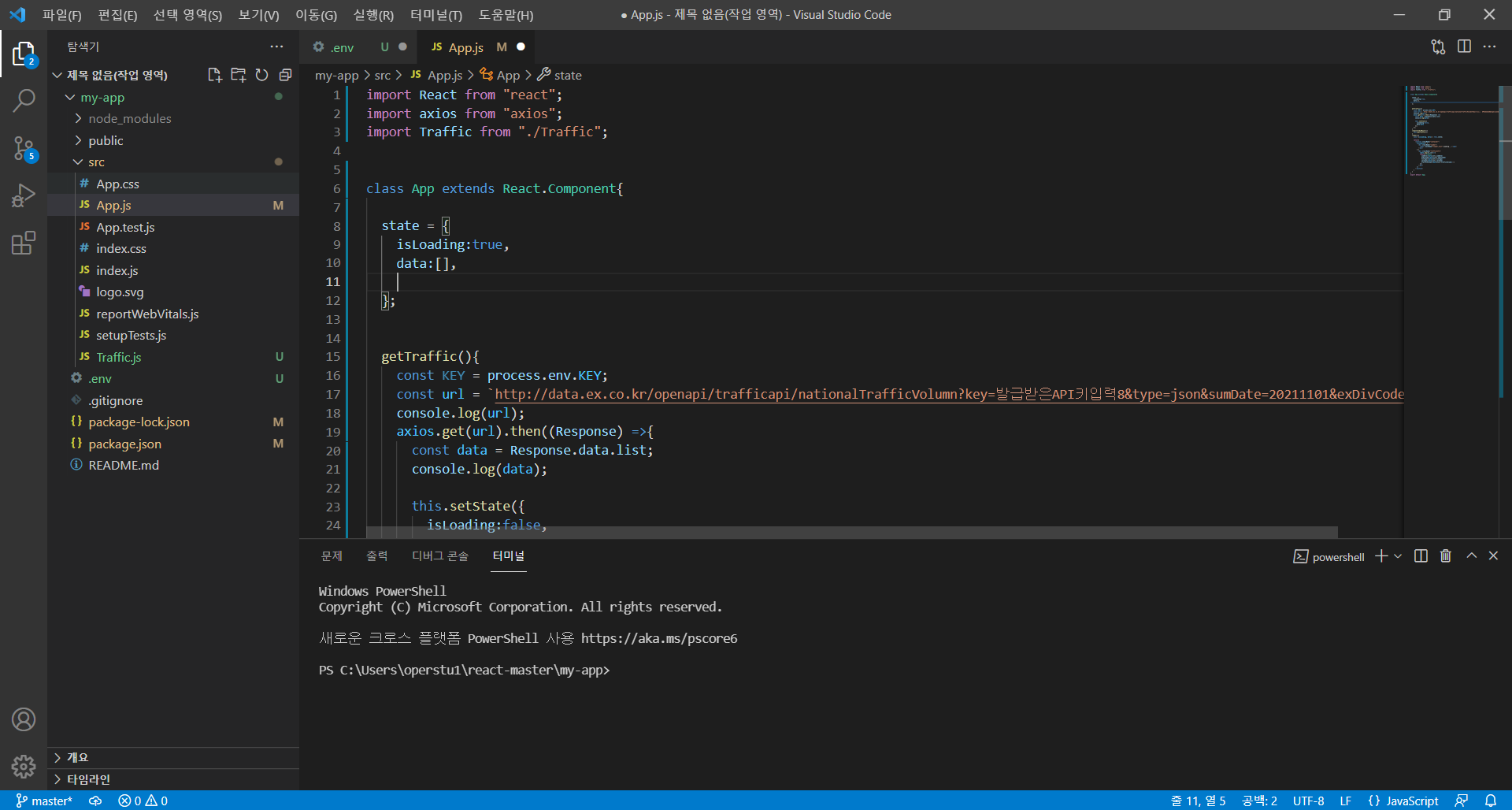Maximize the panel with up chevron
The height and width of the screenshot is (810, 1512).
click(x=1471, y=556)
